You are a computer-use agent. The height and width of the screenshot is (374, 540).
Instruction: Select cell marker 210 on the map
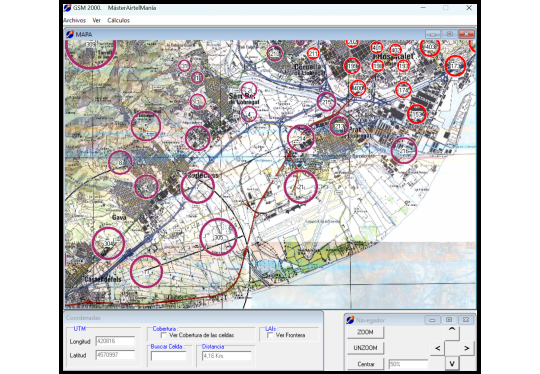pyautogui.click(x=274, y=53)
